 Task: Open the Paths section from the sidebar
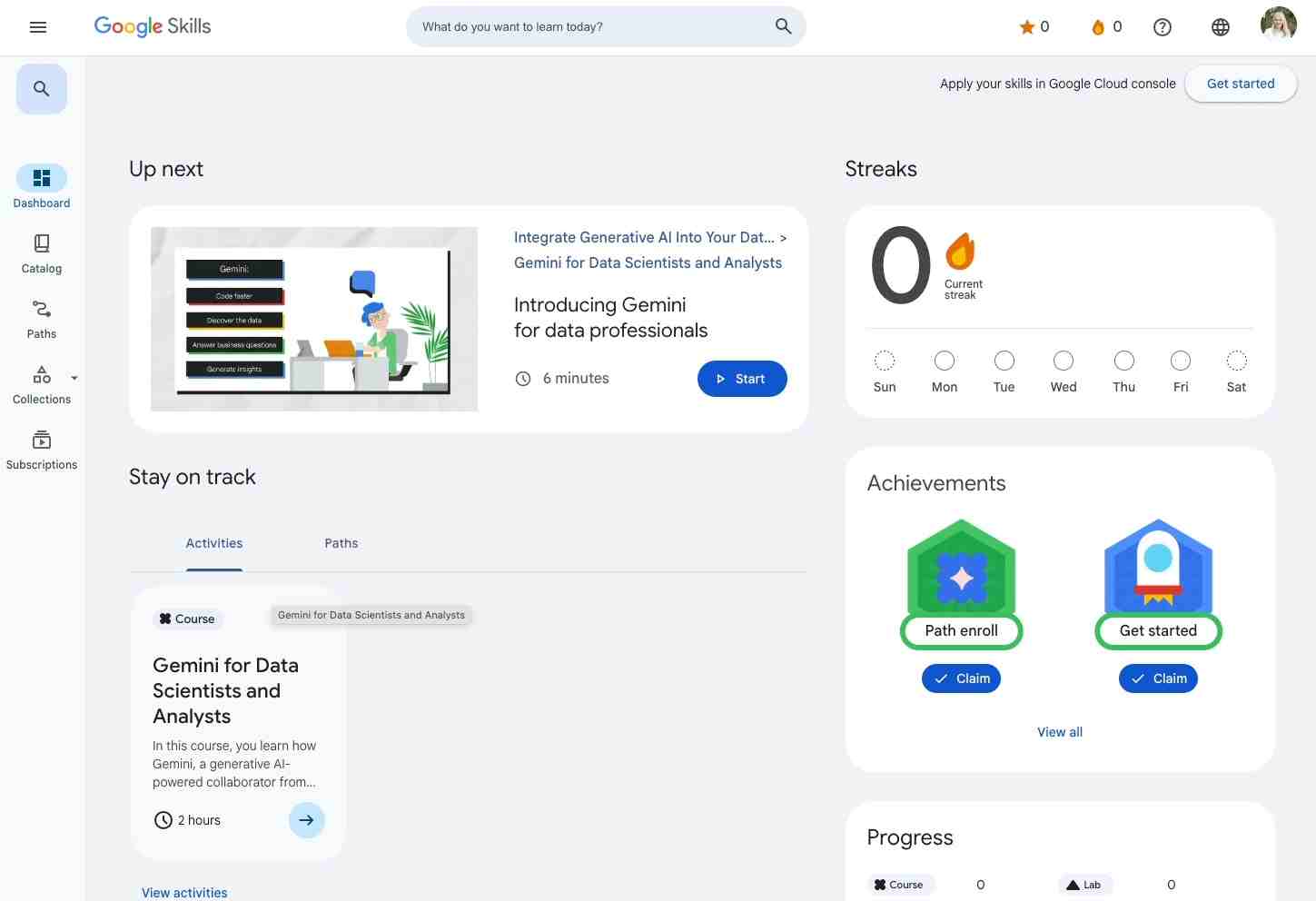point(41,318)
